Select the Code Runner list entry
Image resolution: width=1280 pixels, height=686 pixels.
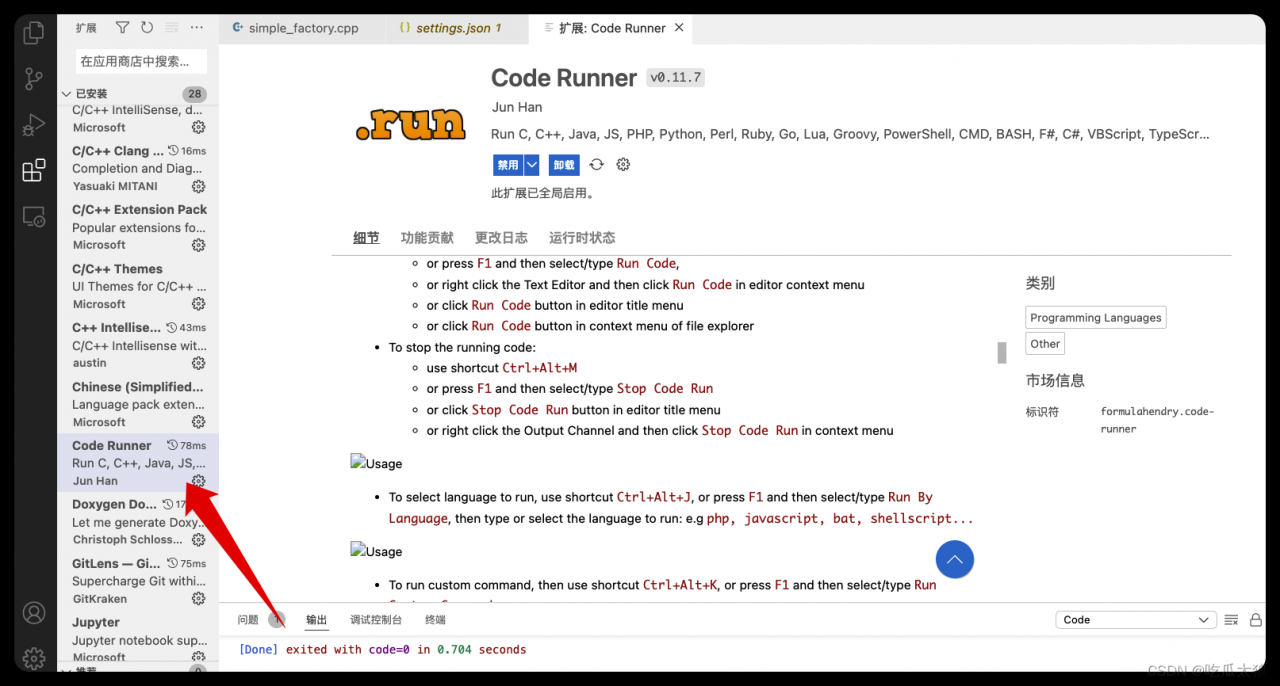point(138,463)
